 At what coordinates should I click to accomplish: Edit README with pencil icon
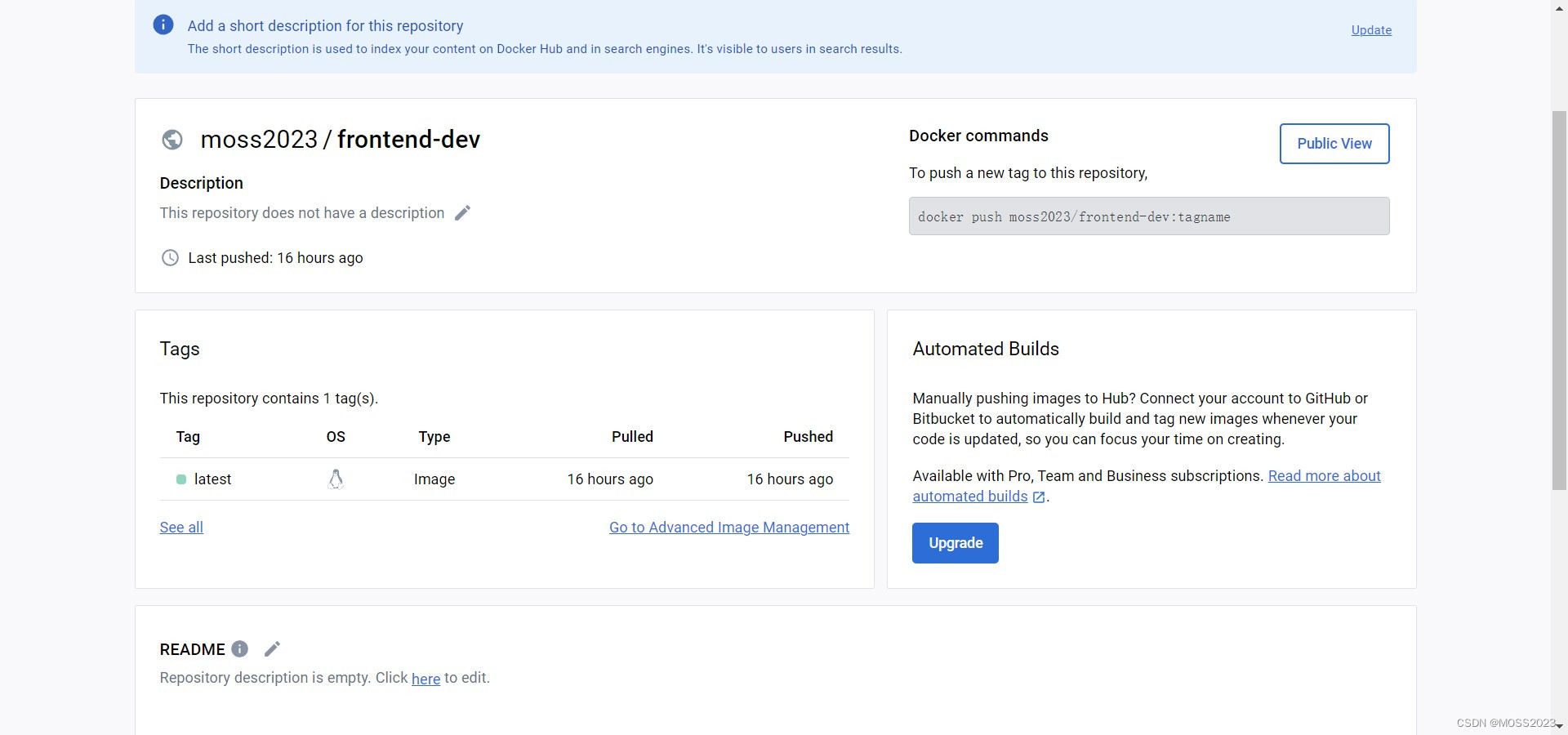pyautogui.click(x=273, y=649)
